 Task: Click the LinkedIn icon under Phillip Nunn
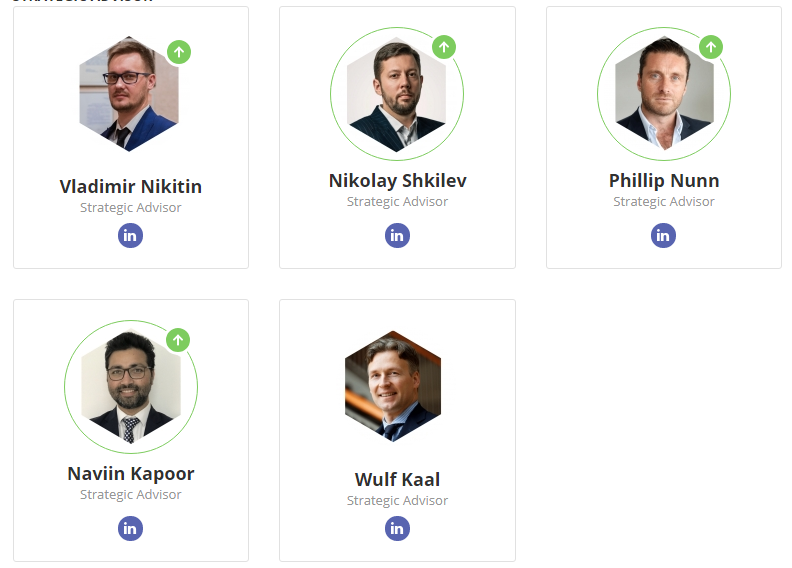click(x=663, y=236)
